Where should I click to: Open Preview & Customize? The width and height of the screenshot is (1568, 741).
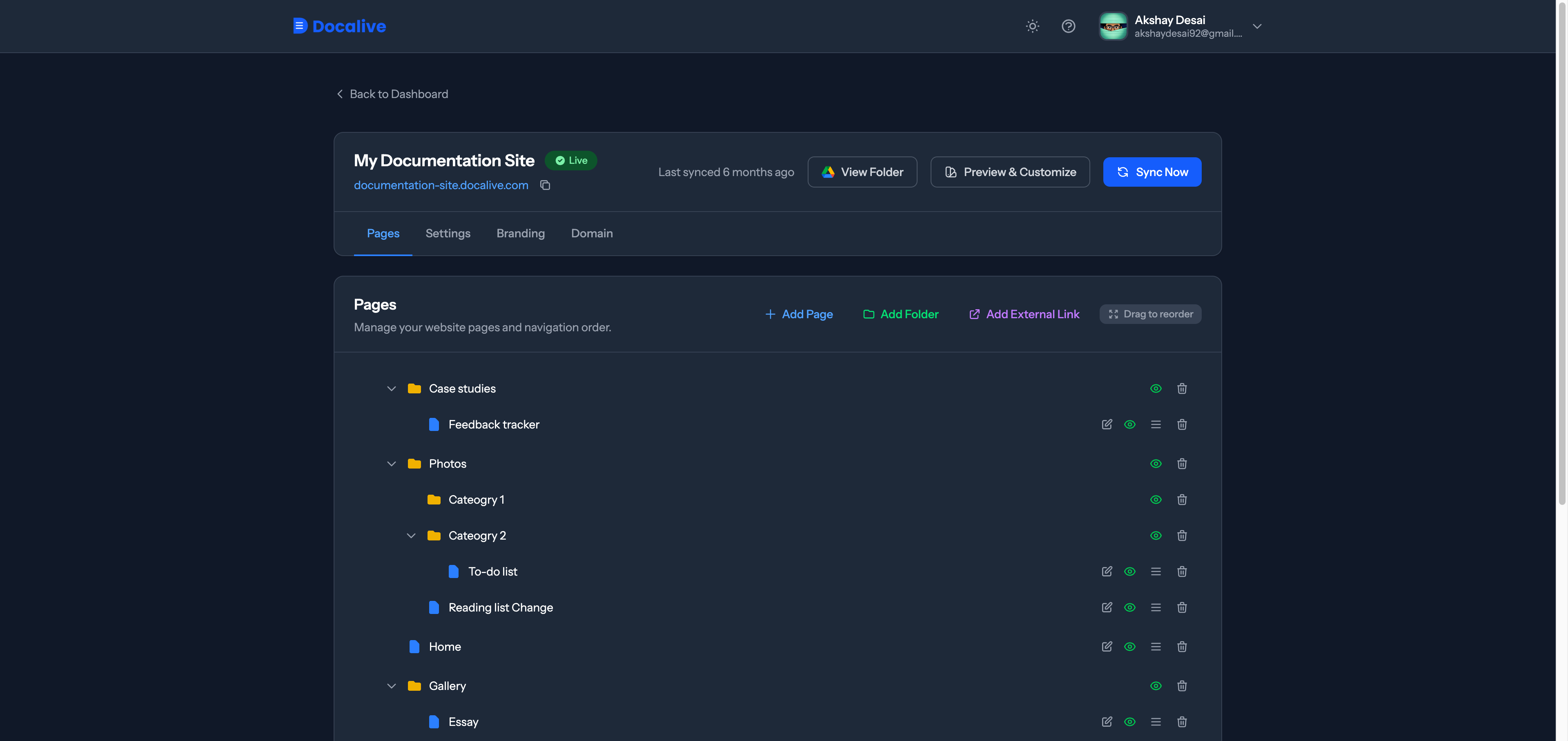1010,172
